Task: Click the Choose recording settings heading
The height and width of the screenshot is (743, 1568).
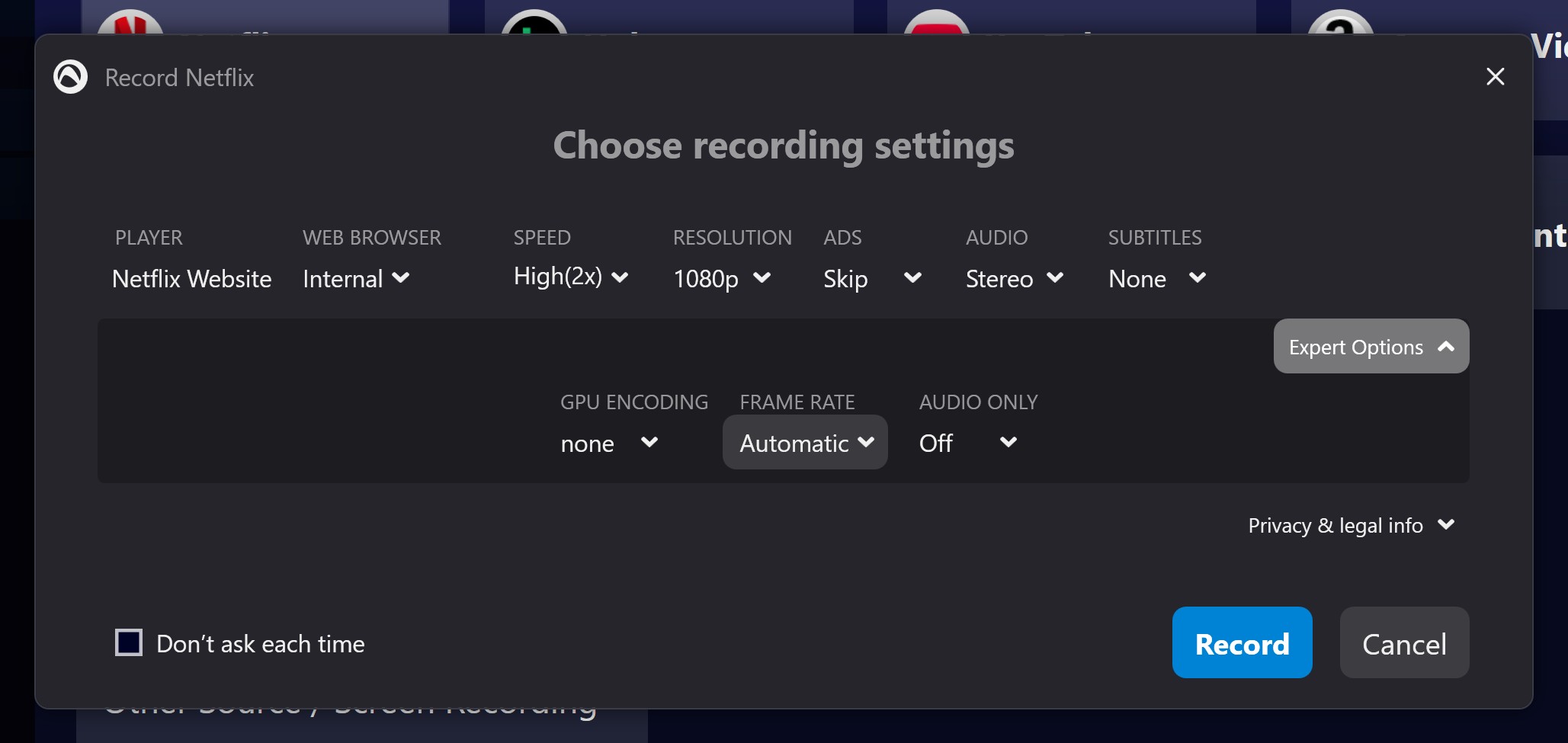Action: pyautogui.click(x=784, y=146)
